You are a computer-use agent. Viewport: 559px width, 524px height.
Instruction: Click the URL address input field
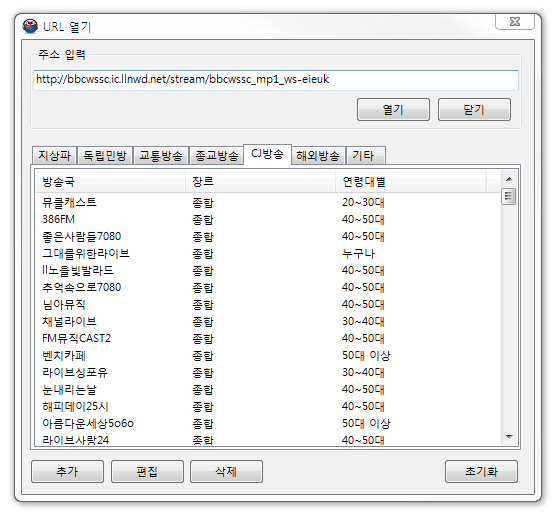[276, 80]
